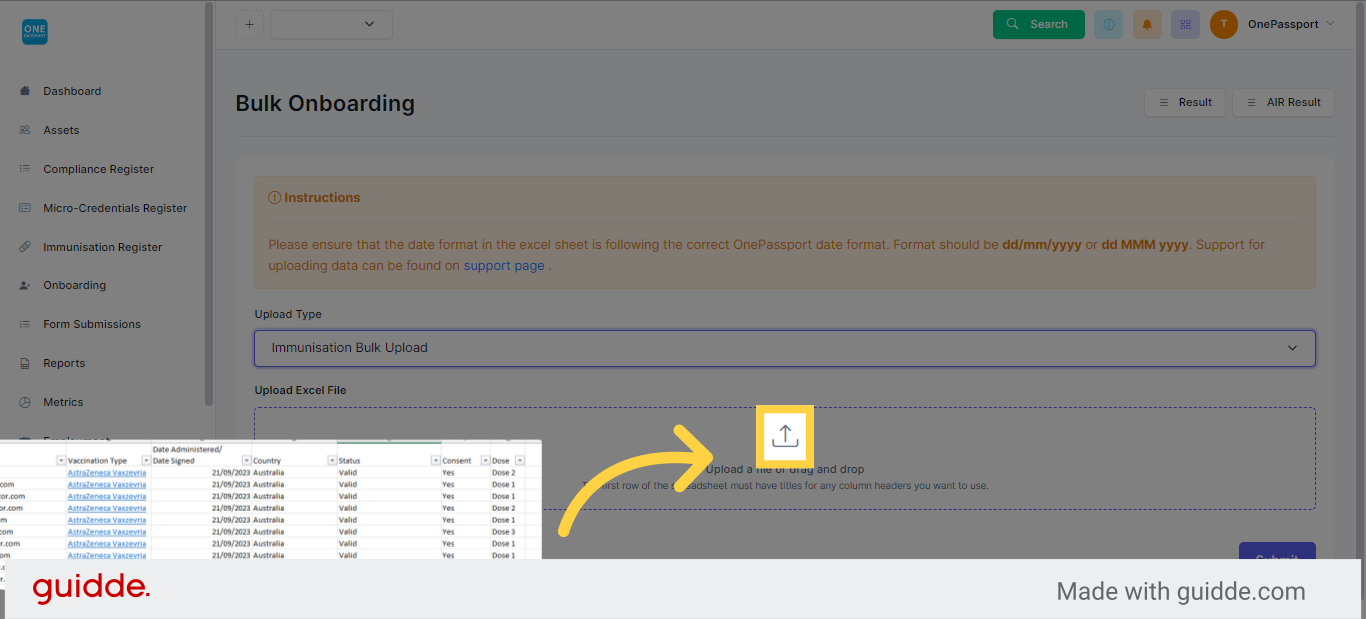Click the plus add button in header
The height and width of the screenshot is (619, 1366).
click(x=249, y=24)
